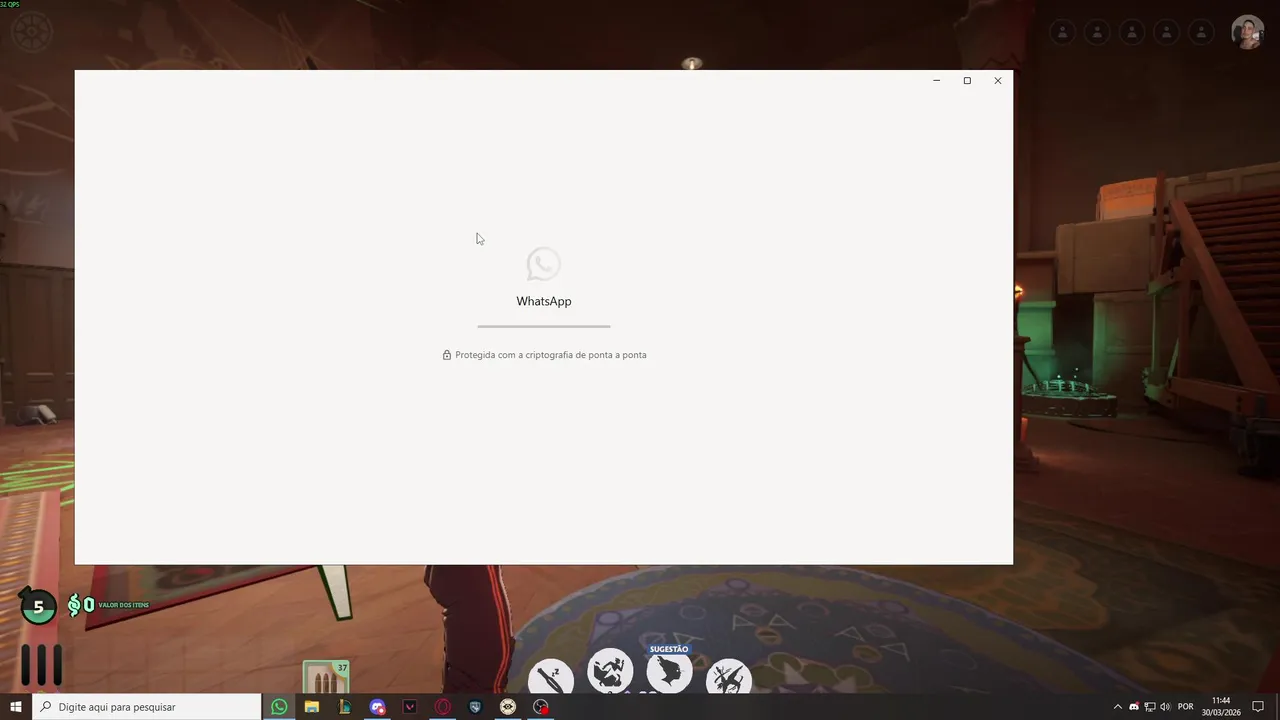Click the "VALOR DOS ITENS" money indicator in game
The image size is (1280, 720).
(108, 605)
